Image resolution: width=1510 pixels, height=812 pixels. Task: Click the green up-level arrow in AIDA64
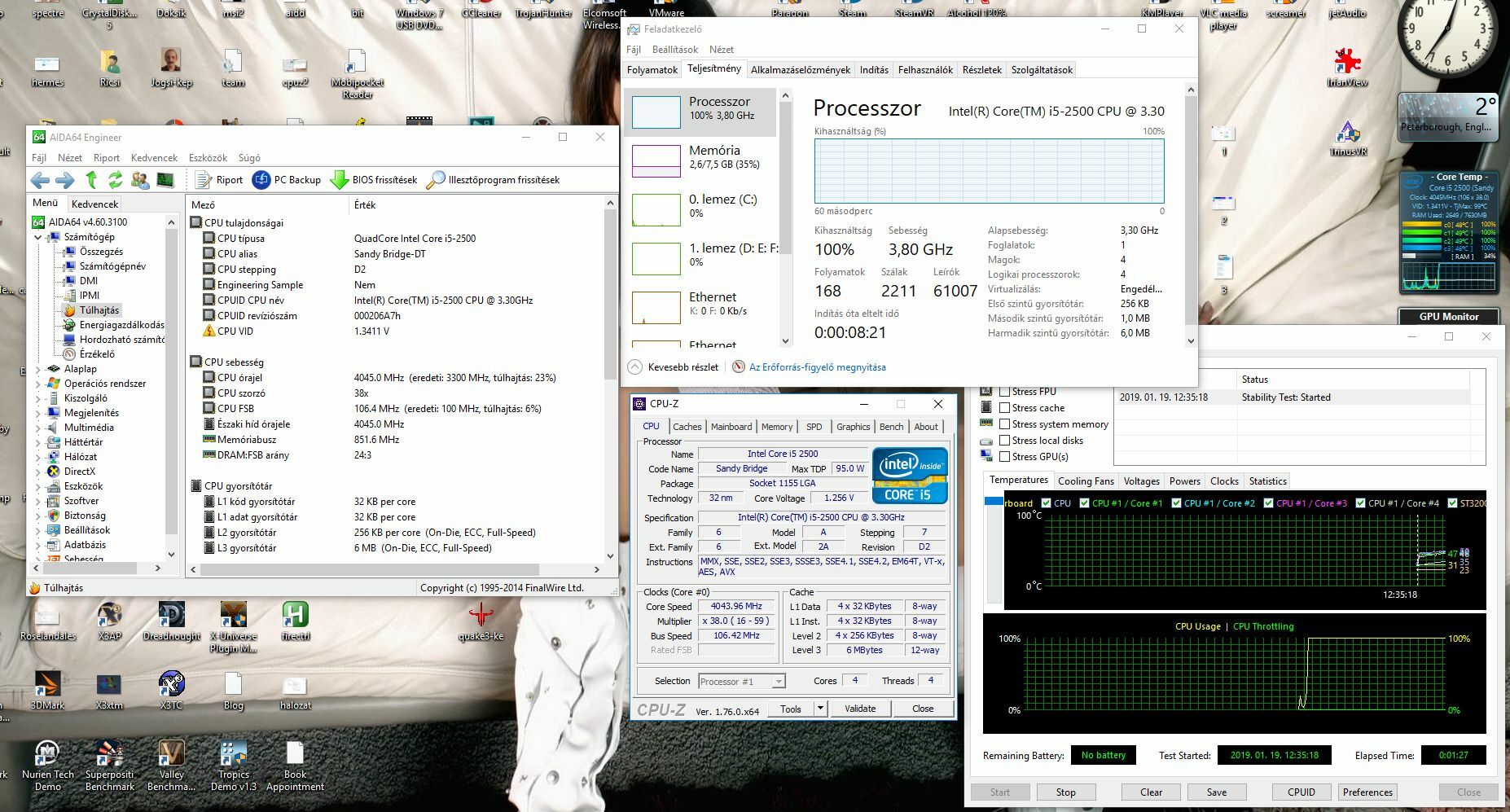[x=91, y=180]
